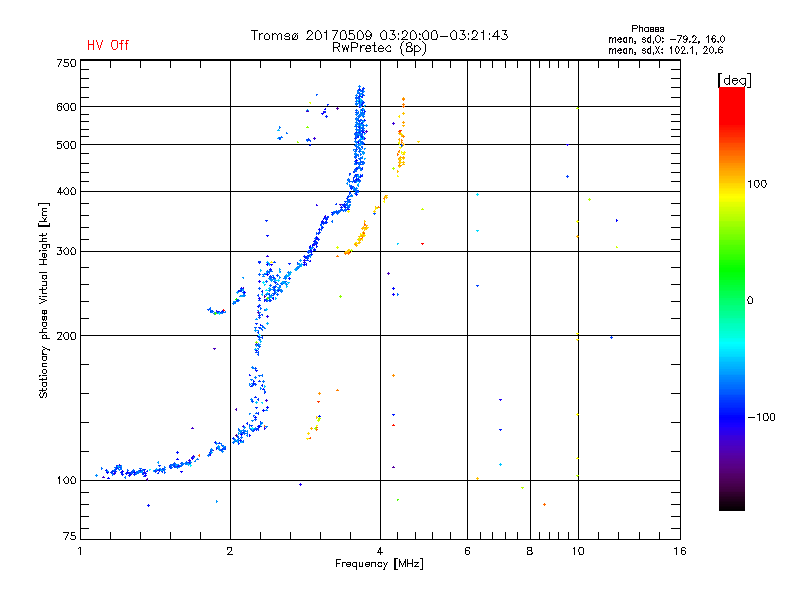This screenshot has width=800, height=600.
Task: Click the y-axis tick label '500'
Action: click(x=66, y=145)
